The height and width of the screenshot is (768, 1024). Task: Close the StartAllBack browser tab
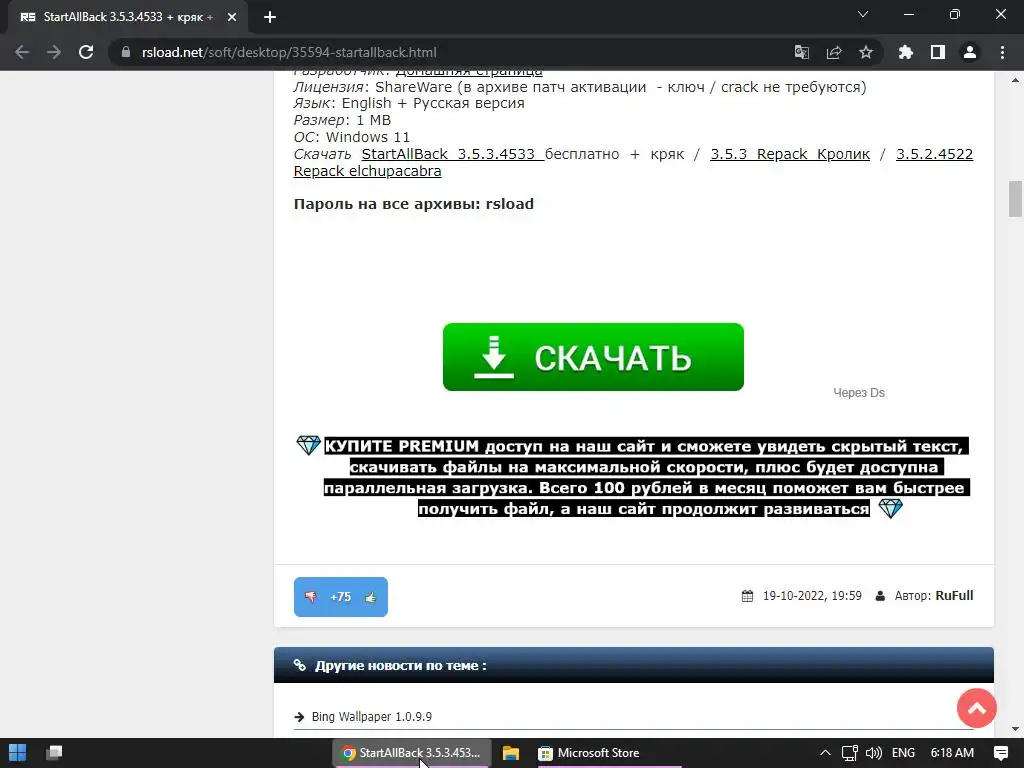pos(232,17)
